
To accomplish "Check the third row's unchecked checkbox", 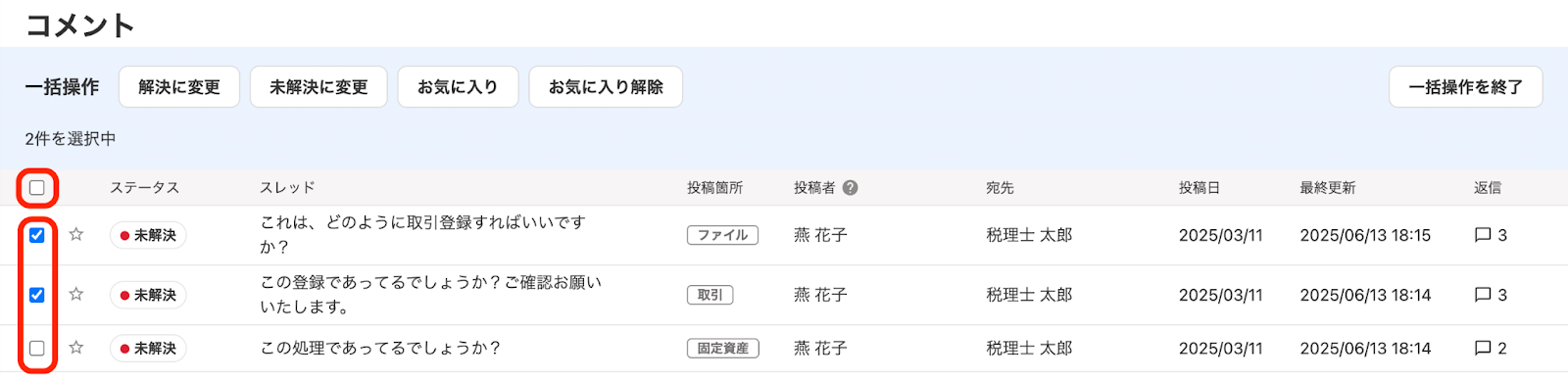I will point(37,348).
